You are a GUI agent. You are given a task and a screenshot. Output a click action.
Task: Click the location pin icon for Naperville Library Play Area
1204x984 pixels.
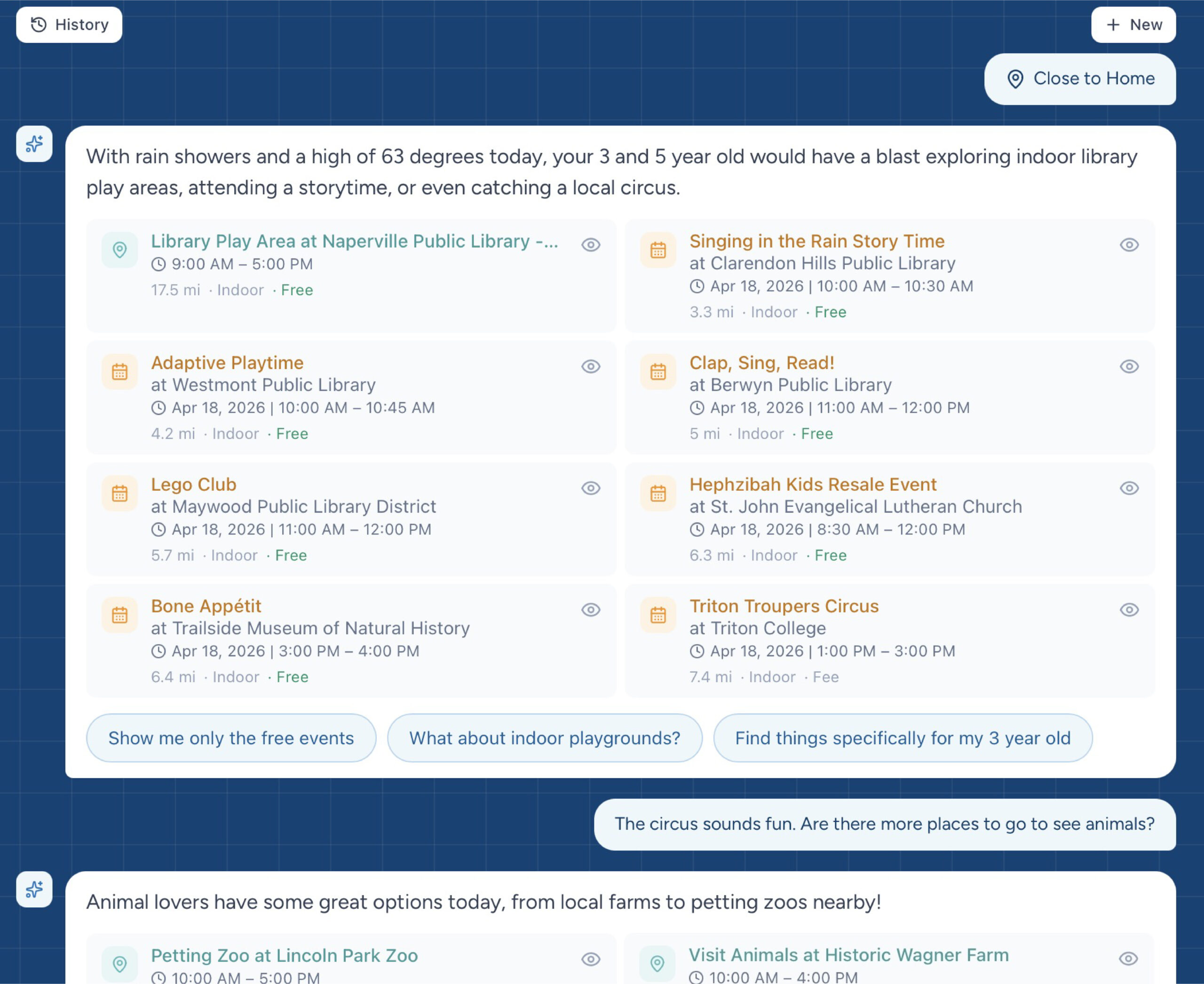119,250
